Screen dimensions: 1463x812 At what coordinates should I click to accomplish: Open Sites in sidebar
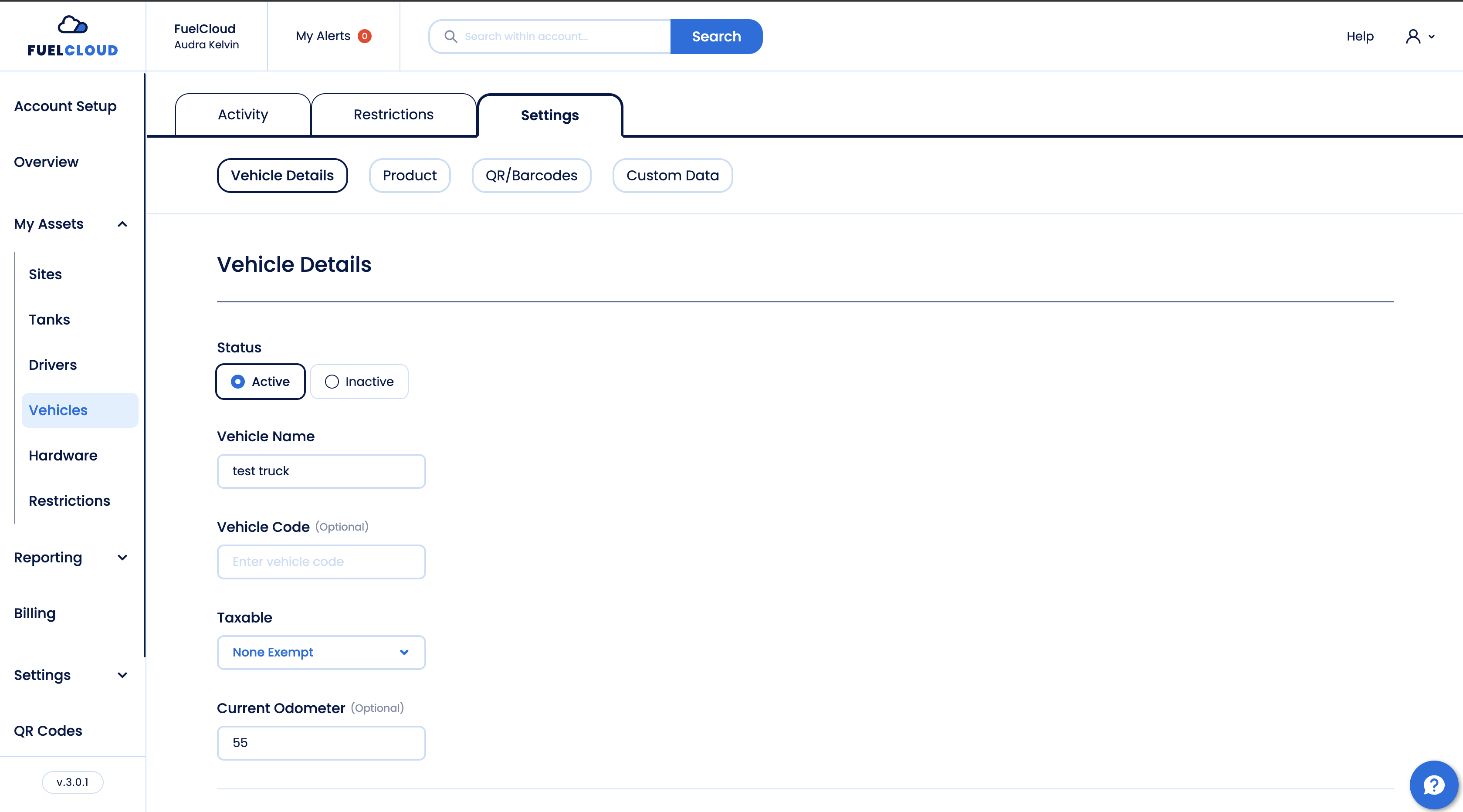coord(45,274)
